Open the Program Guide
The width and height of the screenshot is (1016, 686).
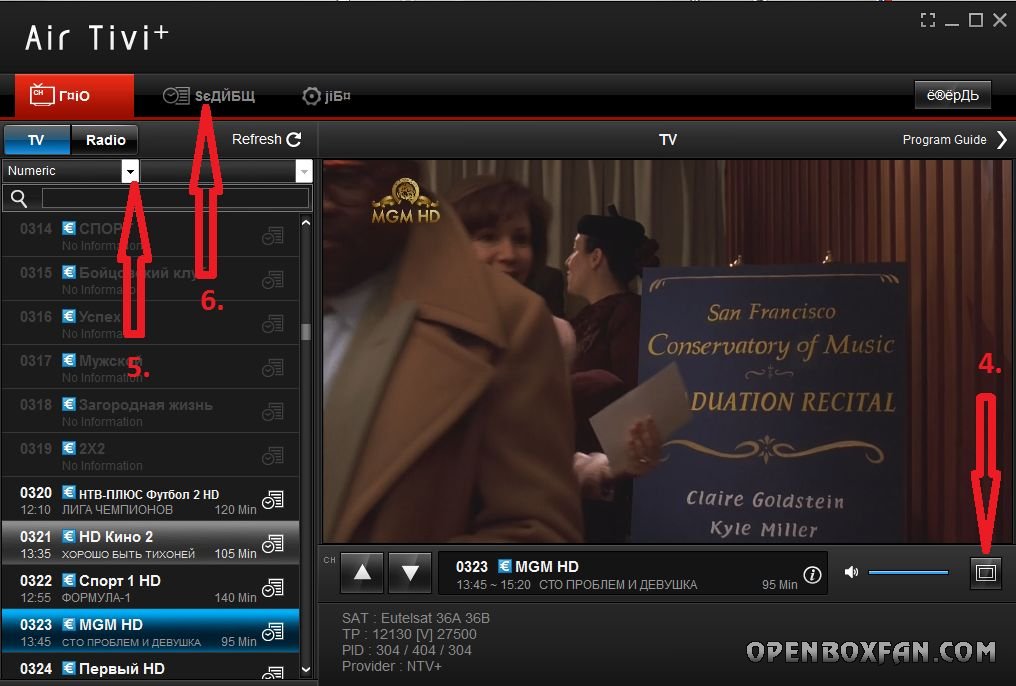tap(944, 140)
